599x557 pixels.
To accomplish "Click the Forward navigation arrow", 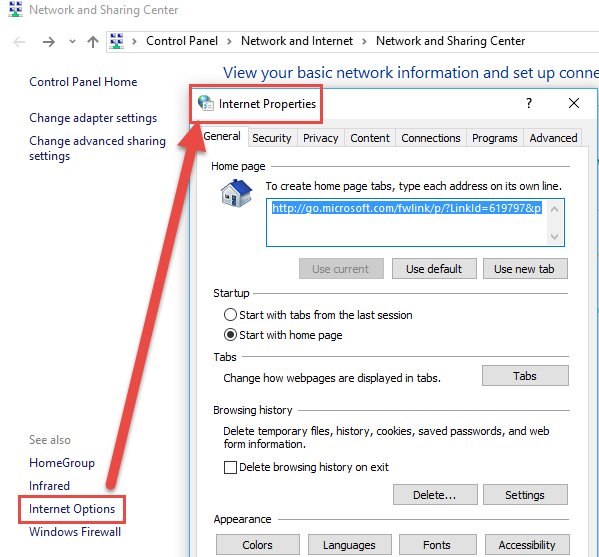I will (49, 42).
